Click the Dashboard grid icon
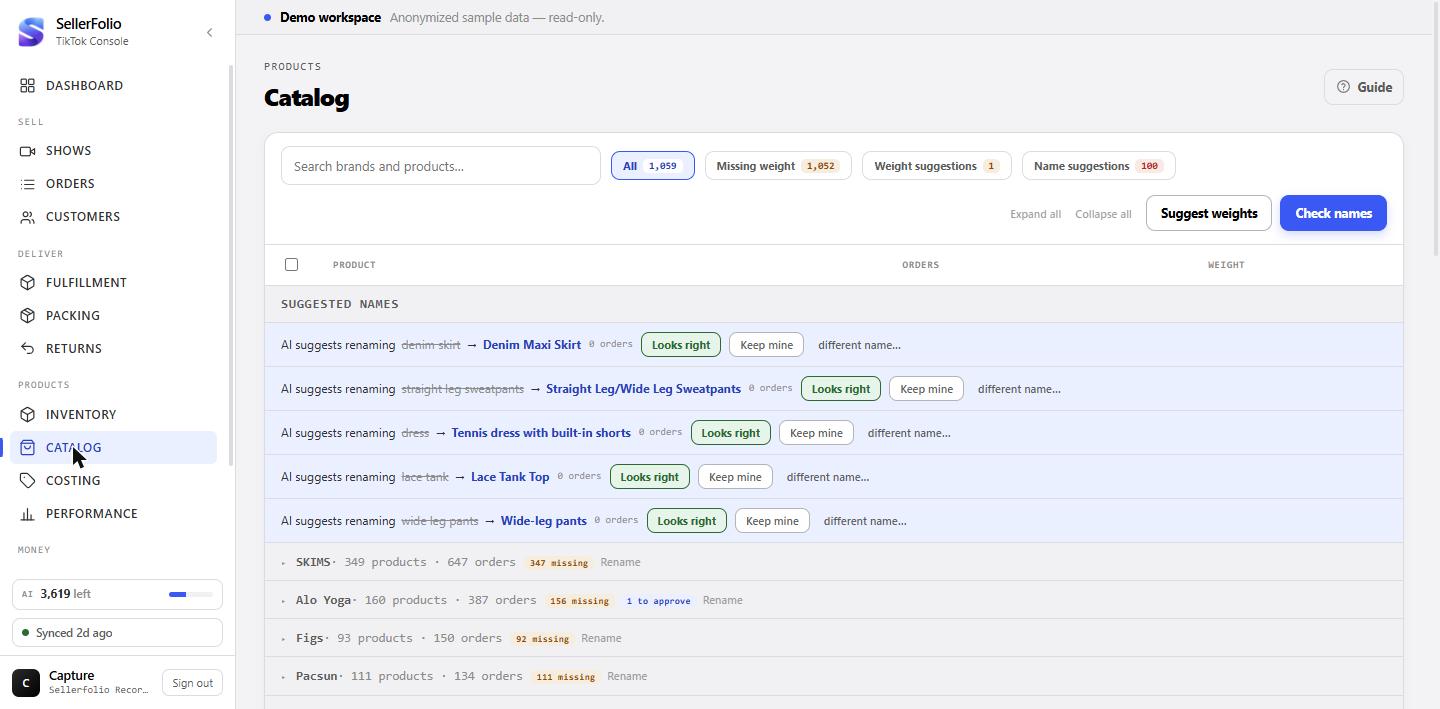The width and height of the screenshot is (1440, 709). click(x=28, y=86)
